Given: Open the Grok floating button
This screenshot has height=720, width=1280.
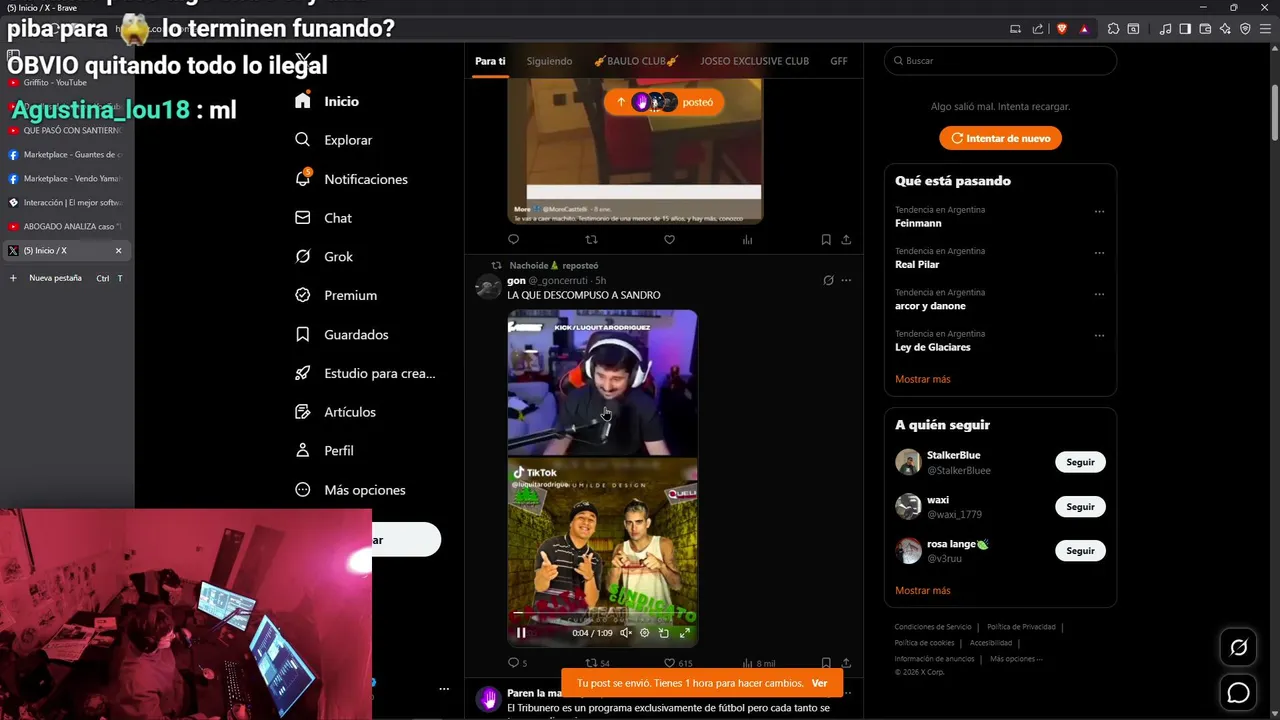Looking at the screenshot, I should coord(1239,648).
